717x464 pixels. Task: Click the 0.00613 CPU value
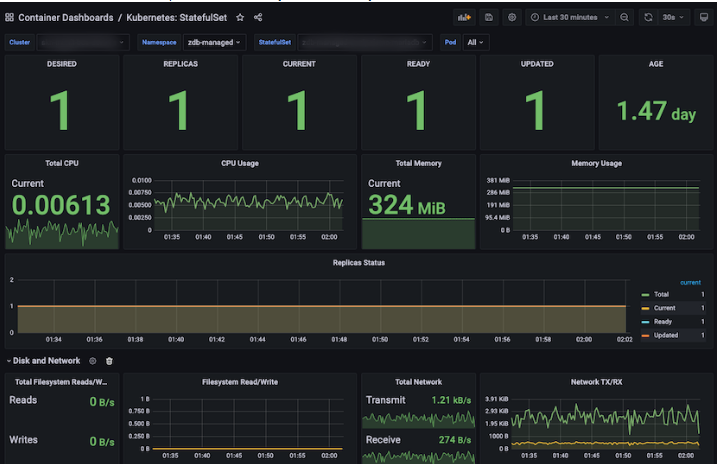[x=61, y=205]
